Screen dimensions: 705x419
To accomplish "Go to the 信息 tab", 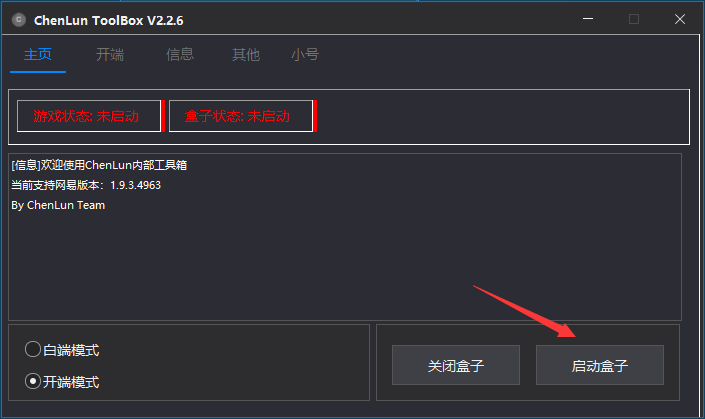I will (x=180, y=55).
